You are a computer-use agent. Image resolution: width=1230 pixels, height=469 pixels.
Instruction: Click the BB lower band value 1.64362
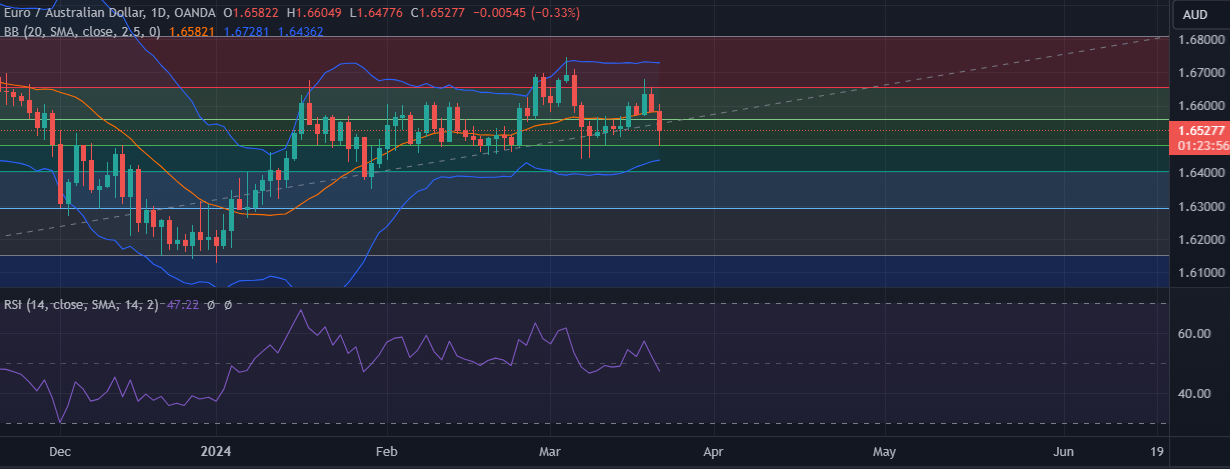(299, 32)
